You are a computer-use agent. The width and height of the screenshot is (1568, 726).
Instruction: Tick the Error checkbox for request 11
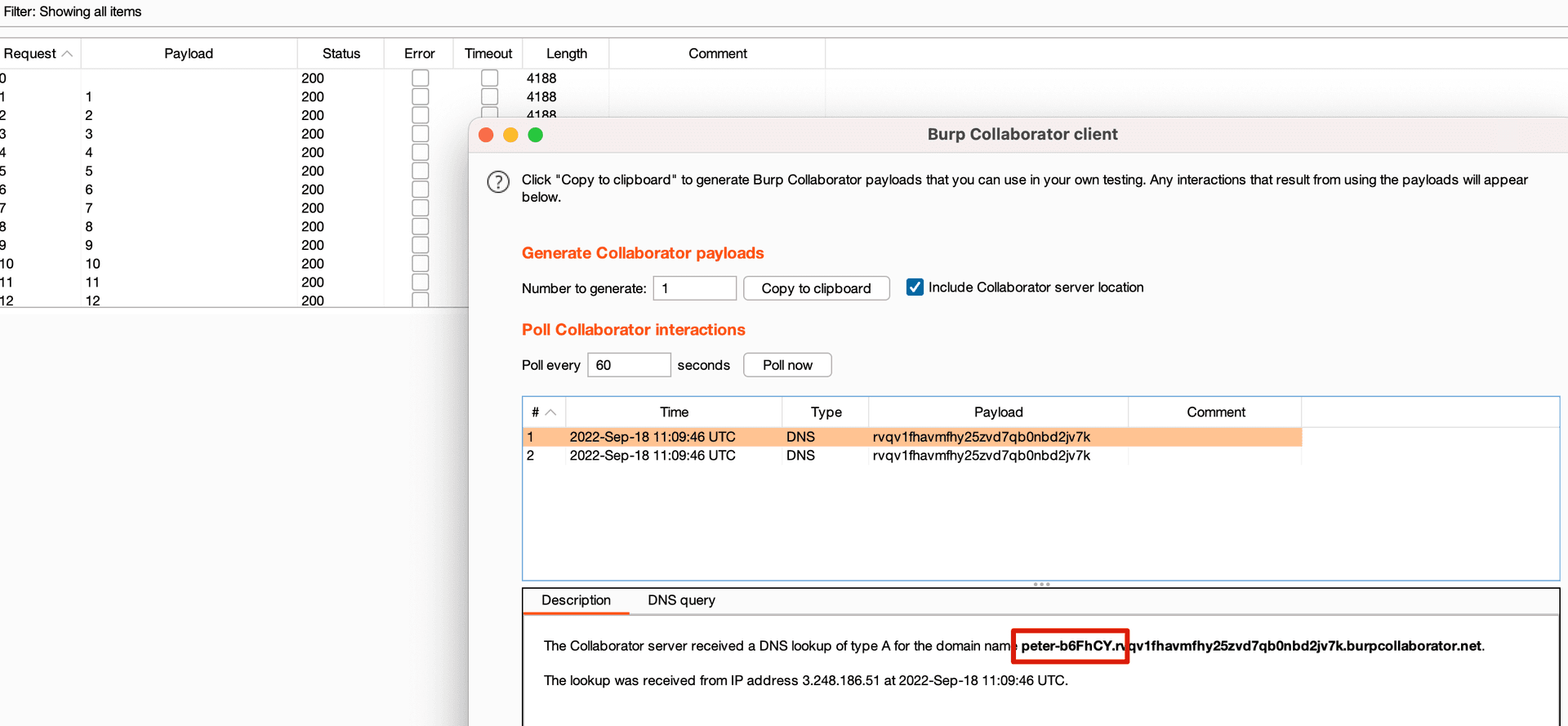click(421, 283)
